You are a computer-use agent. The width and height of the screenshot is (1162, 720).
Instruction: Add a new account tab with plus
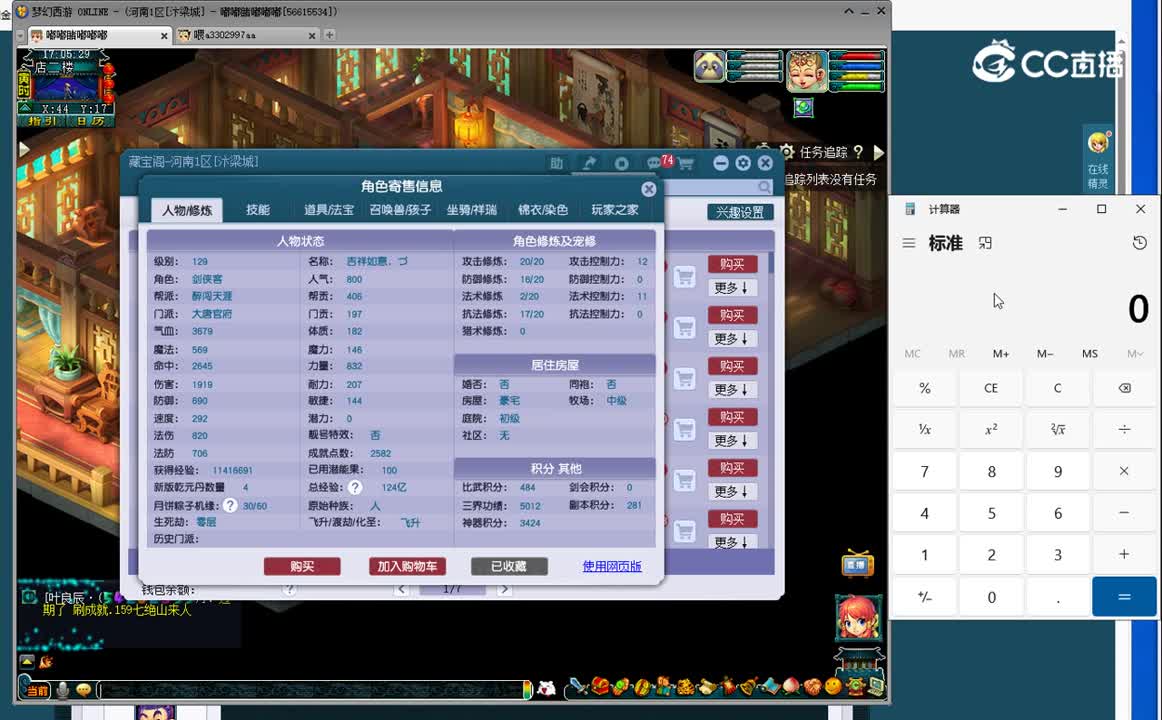tap(330, 35)
